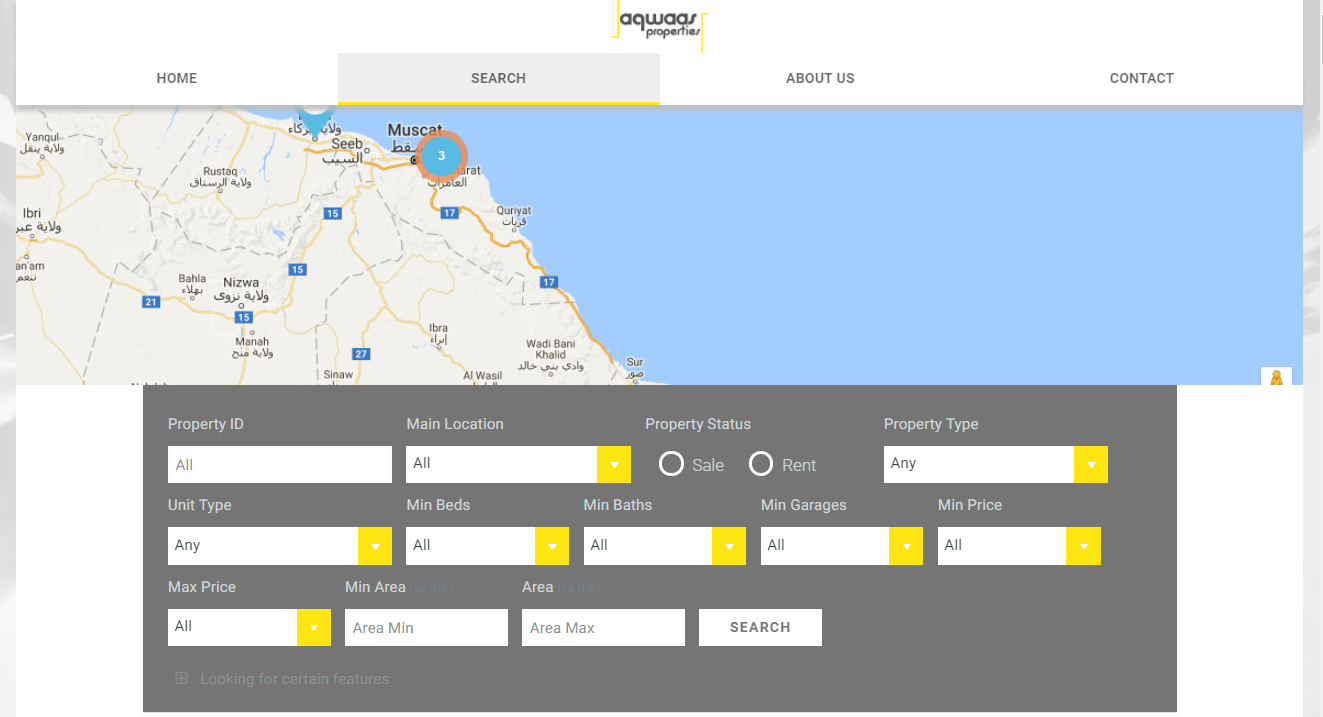Open the Min Beds dropdown

click(487, 546)
